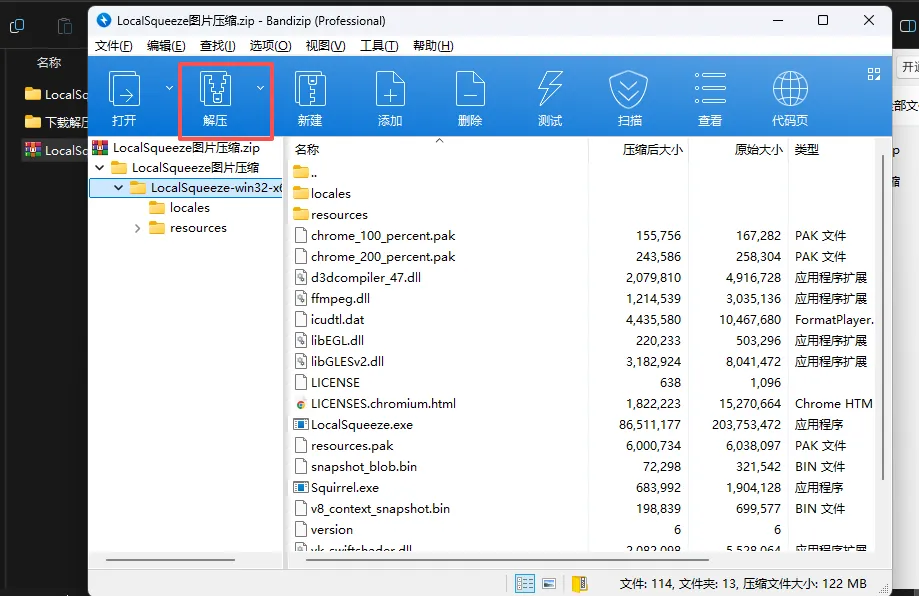Click the 代码页 (Code page) globe icon

point(790,88)
